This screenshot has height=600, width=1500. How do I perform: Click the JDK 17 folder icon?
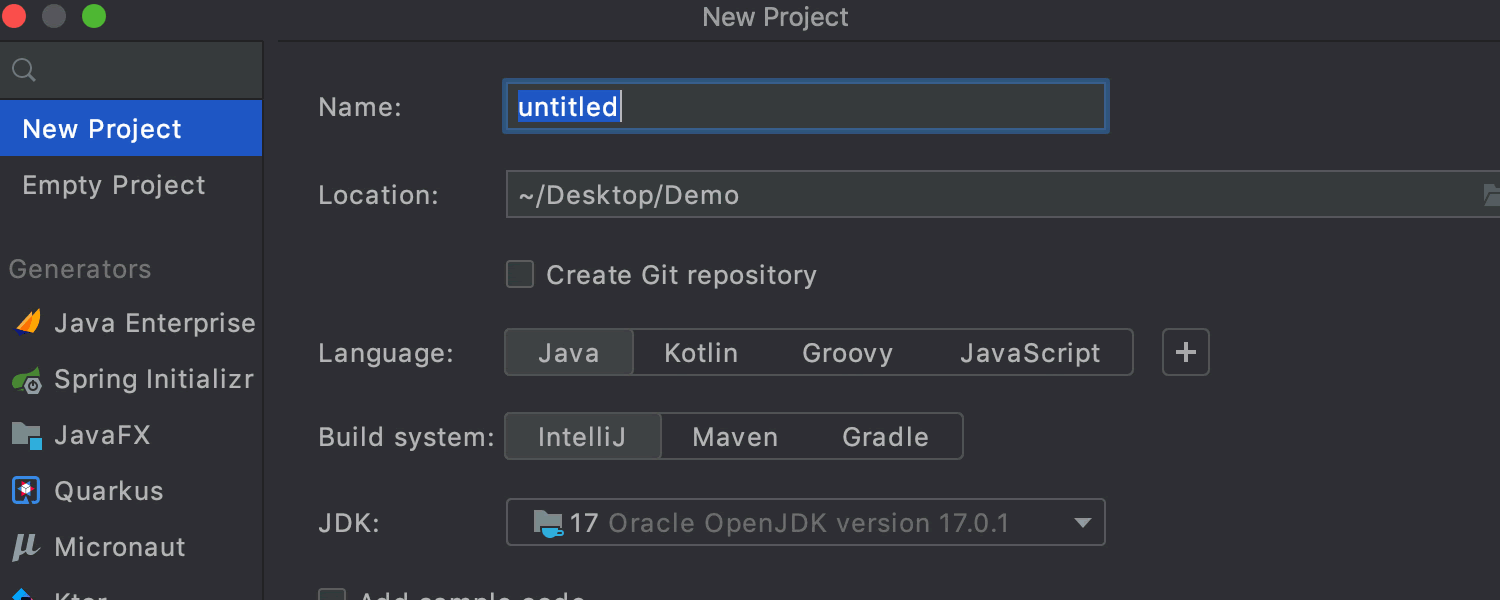[x=548, y=522]
